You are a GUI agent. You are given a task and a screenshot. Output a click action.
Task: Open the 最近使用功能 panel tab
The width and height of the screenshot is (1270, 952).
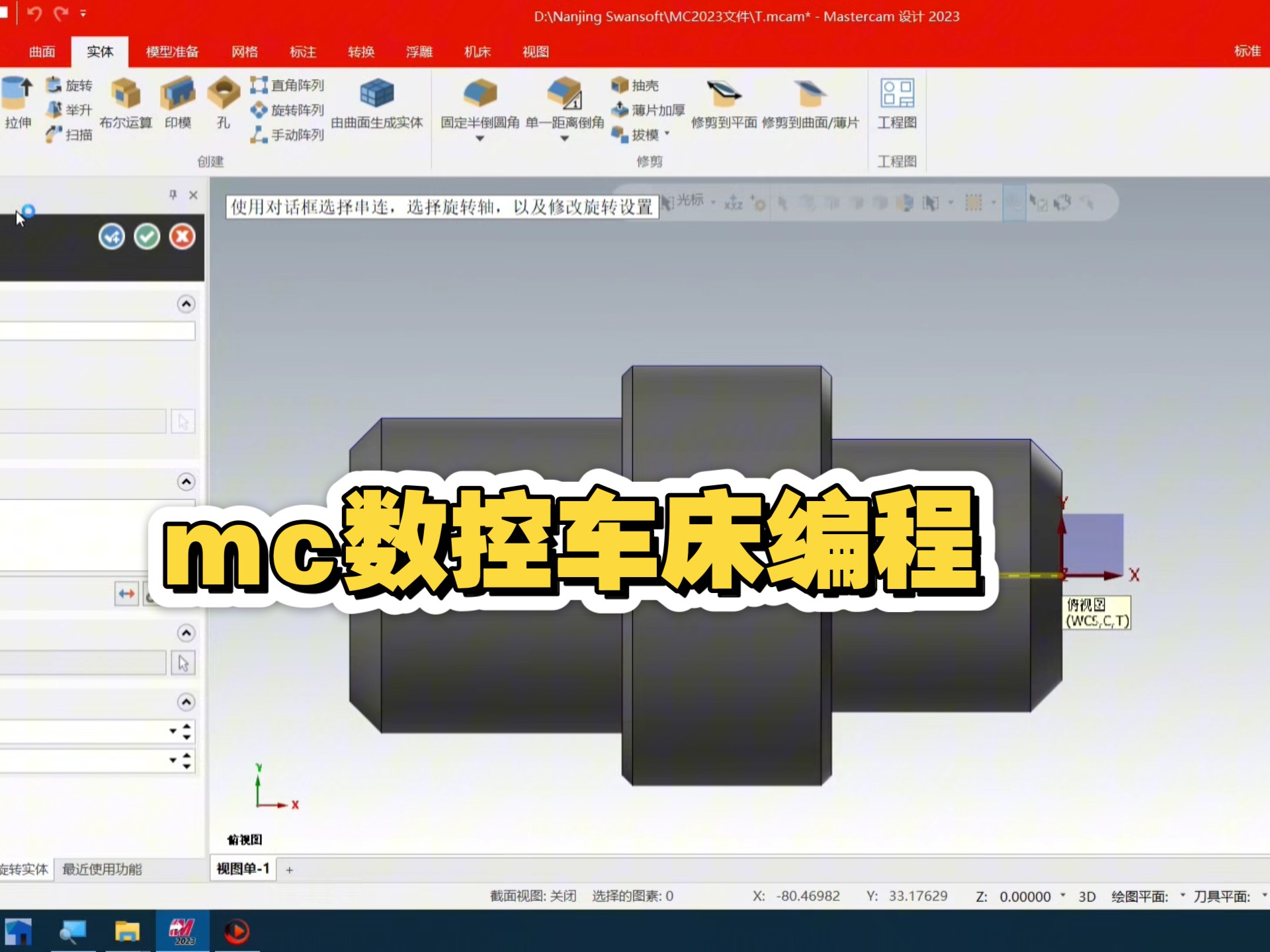tap(102, 869)
